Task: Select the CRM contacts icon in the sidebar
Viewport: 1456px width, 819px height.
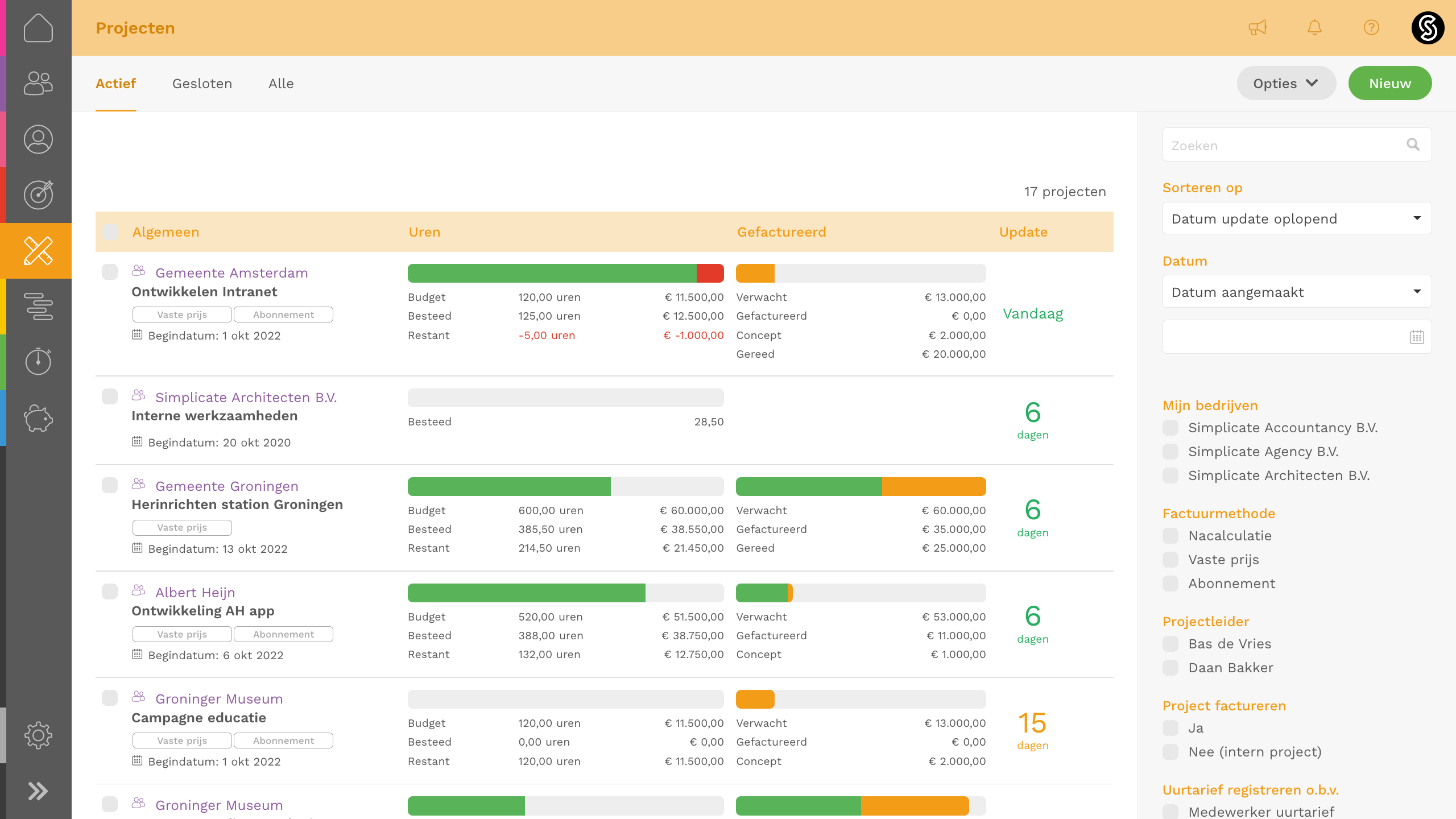Action: [x=38, y=83]
